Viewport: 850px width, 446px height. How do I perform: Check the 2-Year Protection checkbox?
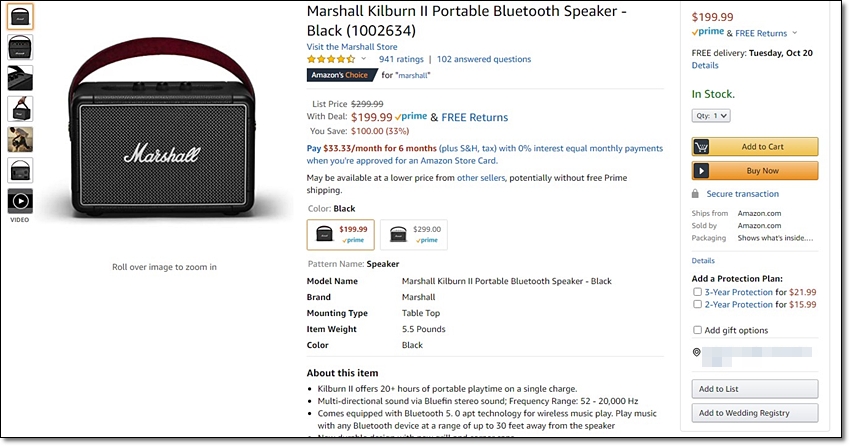point(698,305)
